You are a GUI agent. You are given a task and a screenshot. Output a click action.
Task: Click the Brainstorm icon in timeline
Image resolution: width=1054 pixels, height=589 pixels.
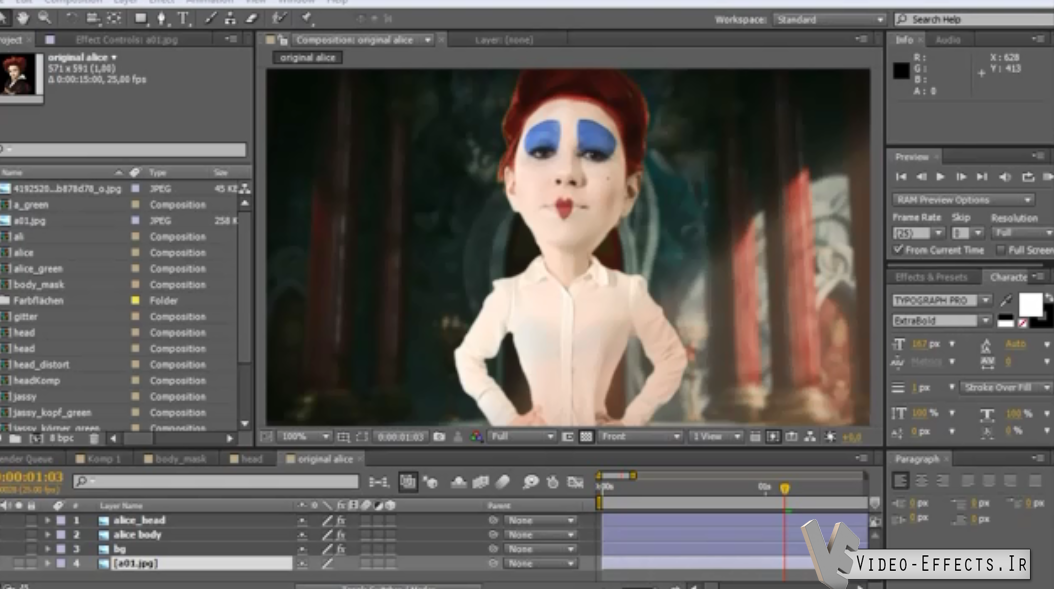coord(530,482)
